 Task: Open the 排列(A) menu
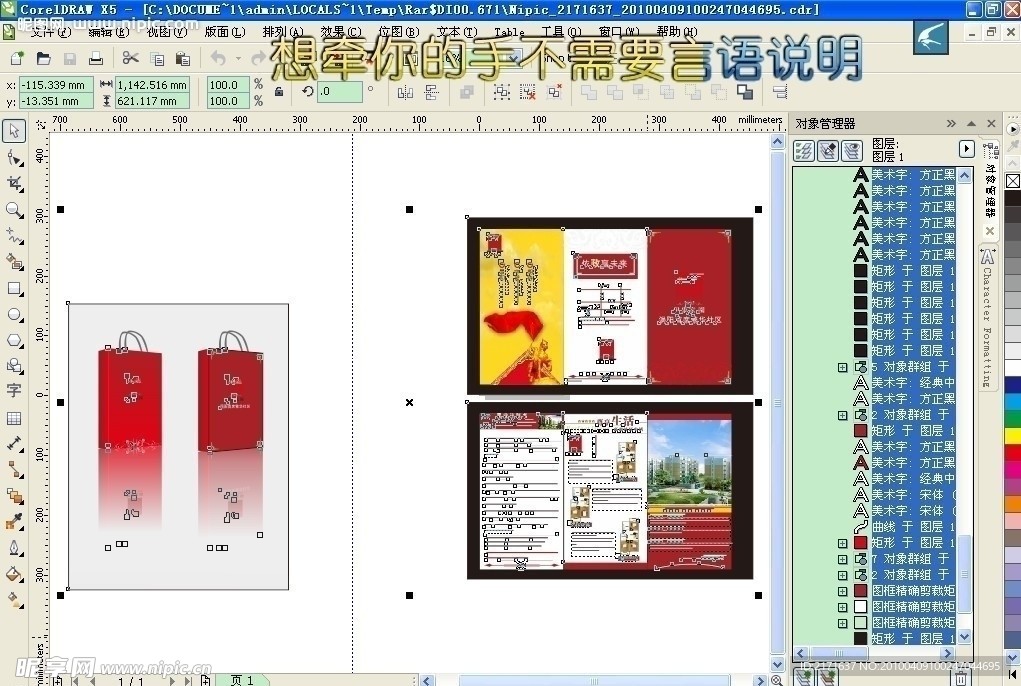coord(283,32)
